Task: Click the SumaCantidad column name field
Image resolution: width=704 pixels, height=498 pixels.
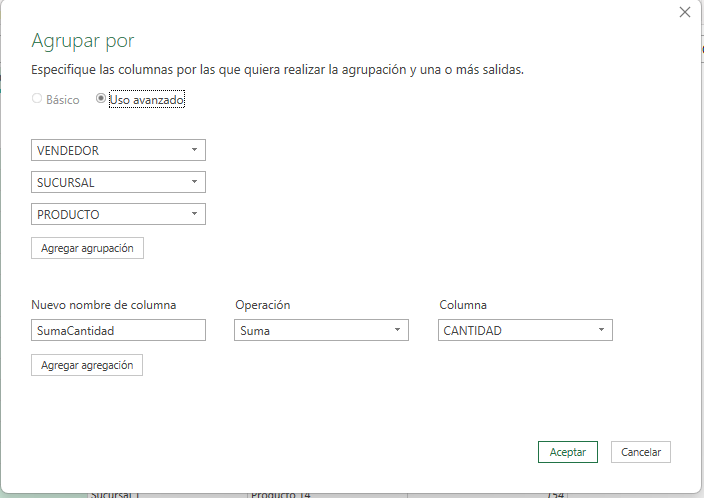Action: 118,330
